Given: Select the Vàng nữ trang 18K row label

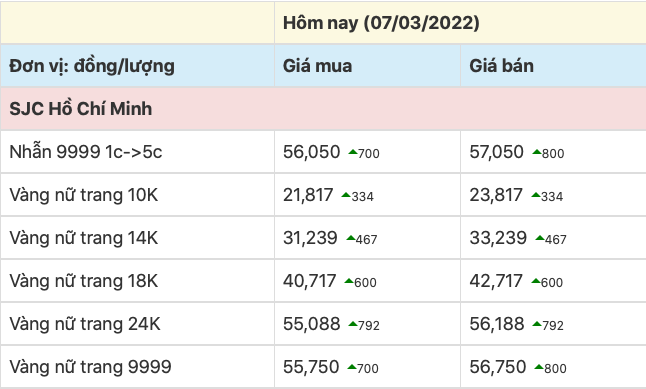Looking at the screenshot, I should coord(84,281).
